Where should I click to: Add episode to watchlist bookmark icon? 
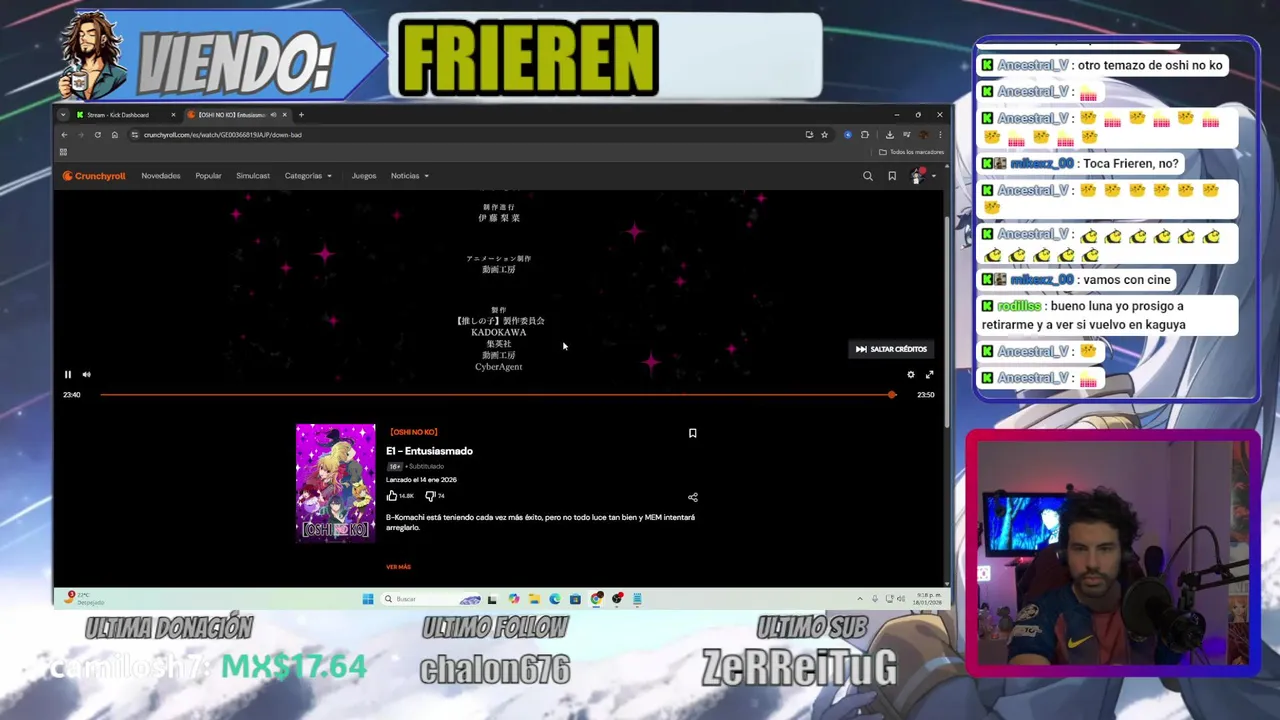pyautogui.click(x=692, y=433)
